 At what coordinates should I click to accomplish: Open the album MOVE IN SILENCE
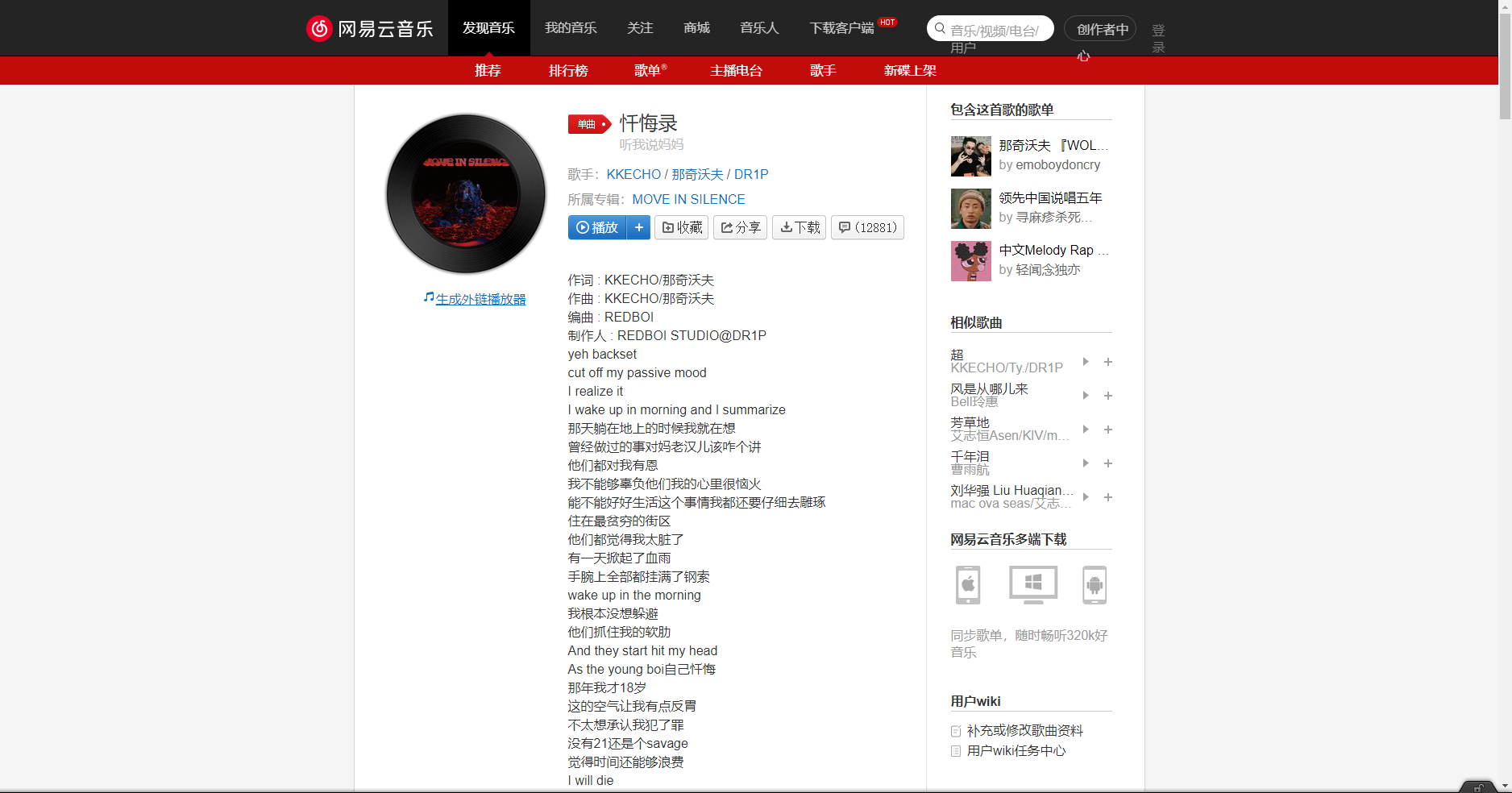(x=687, y=199)
